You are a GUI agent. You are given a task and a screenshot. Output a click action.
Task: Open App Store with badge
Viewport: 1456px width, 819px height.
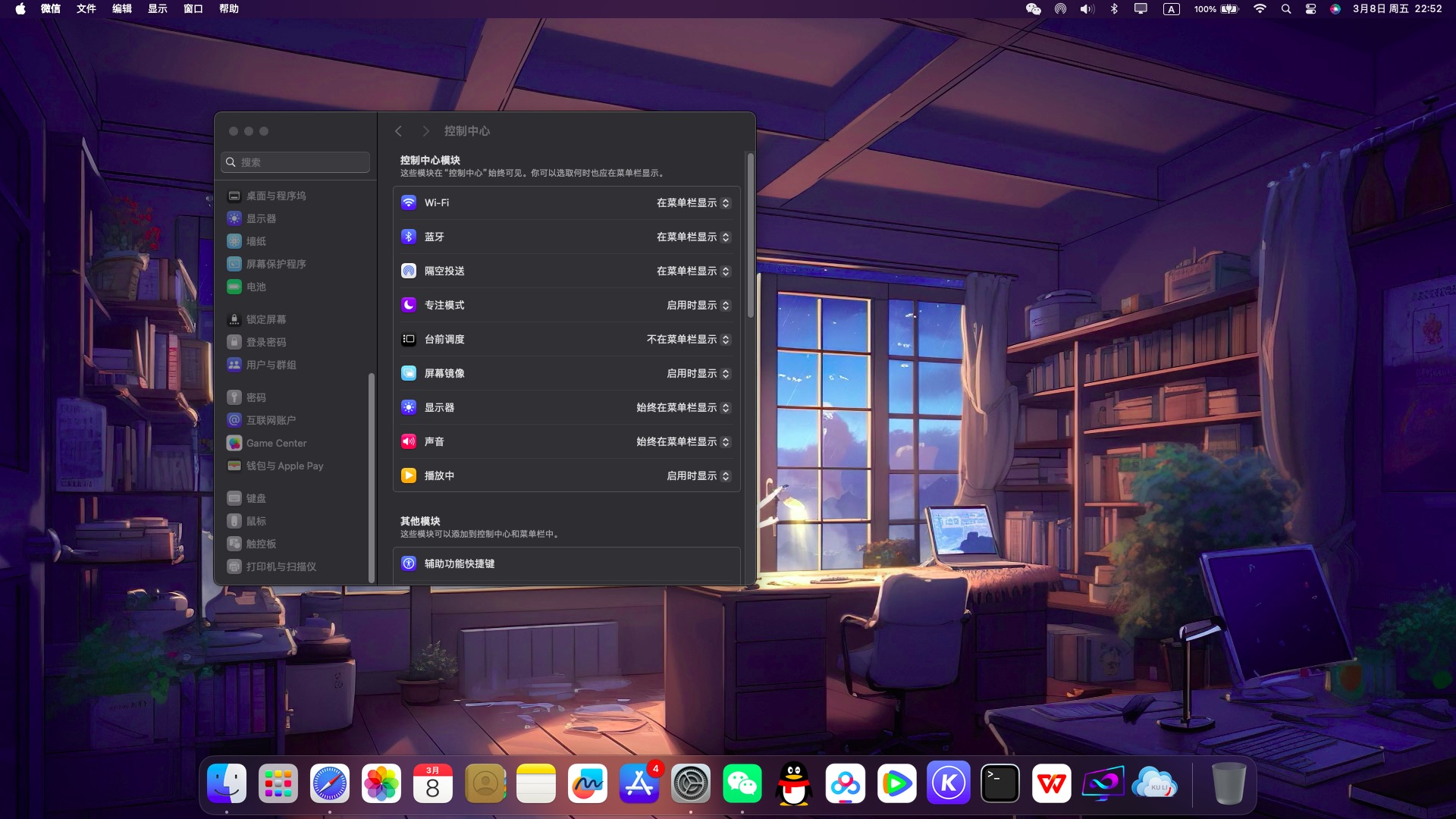639,783
